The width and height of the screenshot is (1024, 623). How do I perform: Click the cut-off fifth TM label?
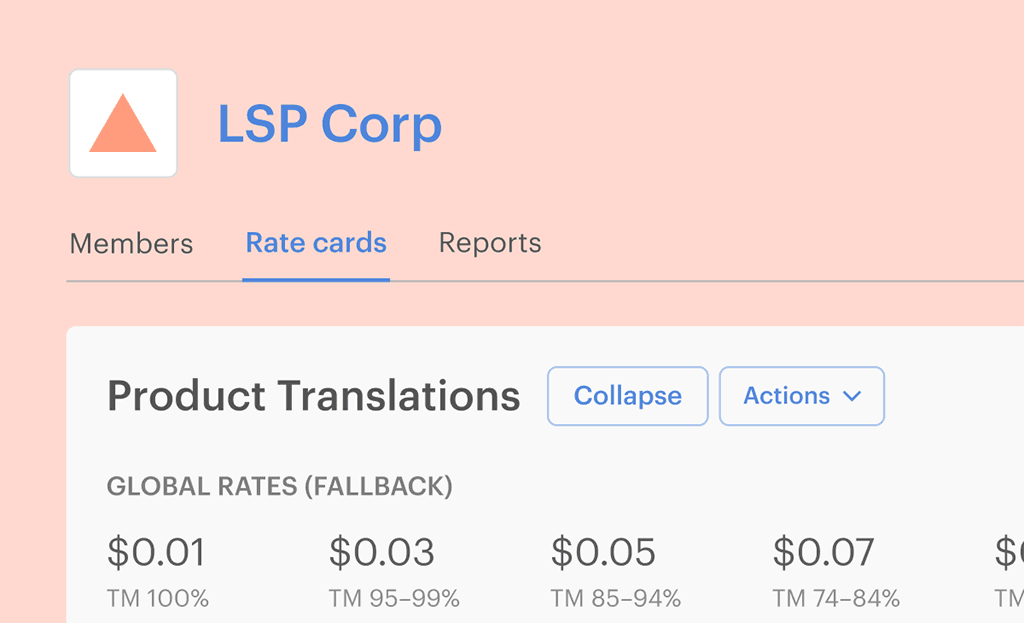tap(1009, 599)
